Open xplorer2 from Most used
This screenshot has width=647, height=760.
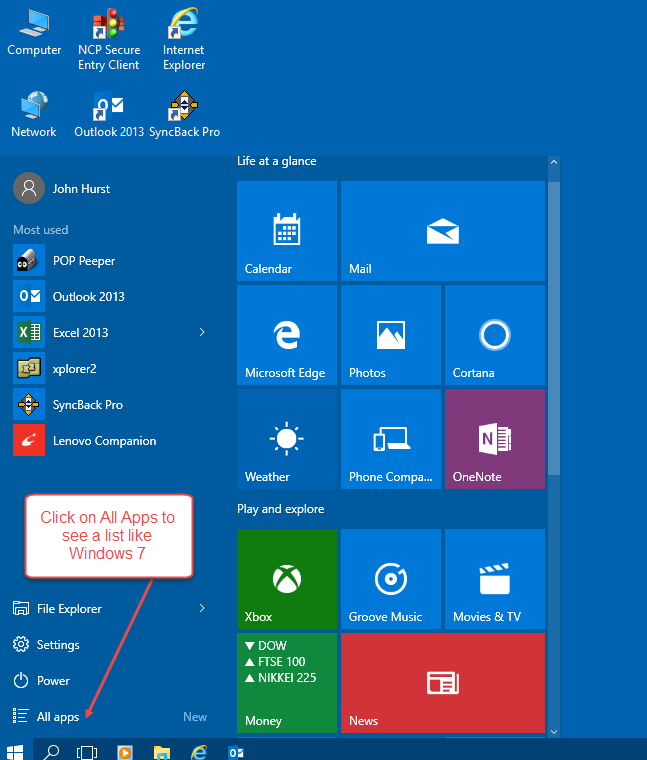coord(110,368)
